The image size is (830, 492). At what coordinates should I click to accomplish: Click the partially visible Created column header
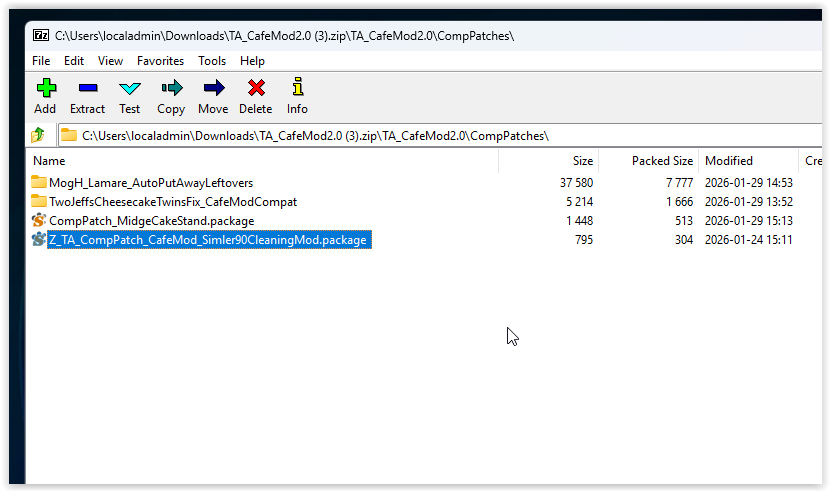coord(811,161)
